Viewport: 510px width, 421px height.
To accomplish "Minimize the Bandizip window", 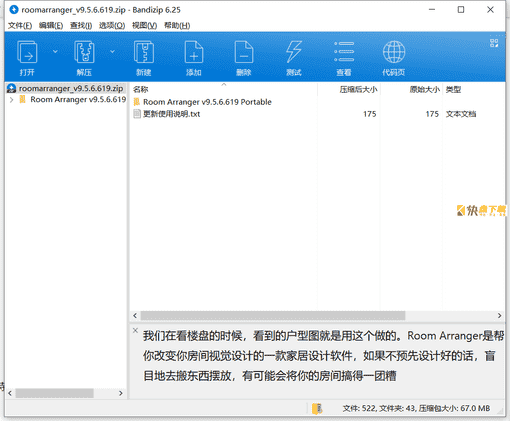I will (x=432, y=10).
